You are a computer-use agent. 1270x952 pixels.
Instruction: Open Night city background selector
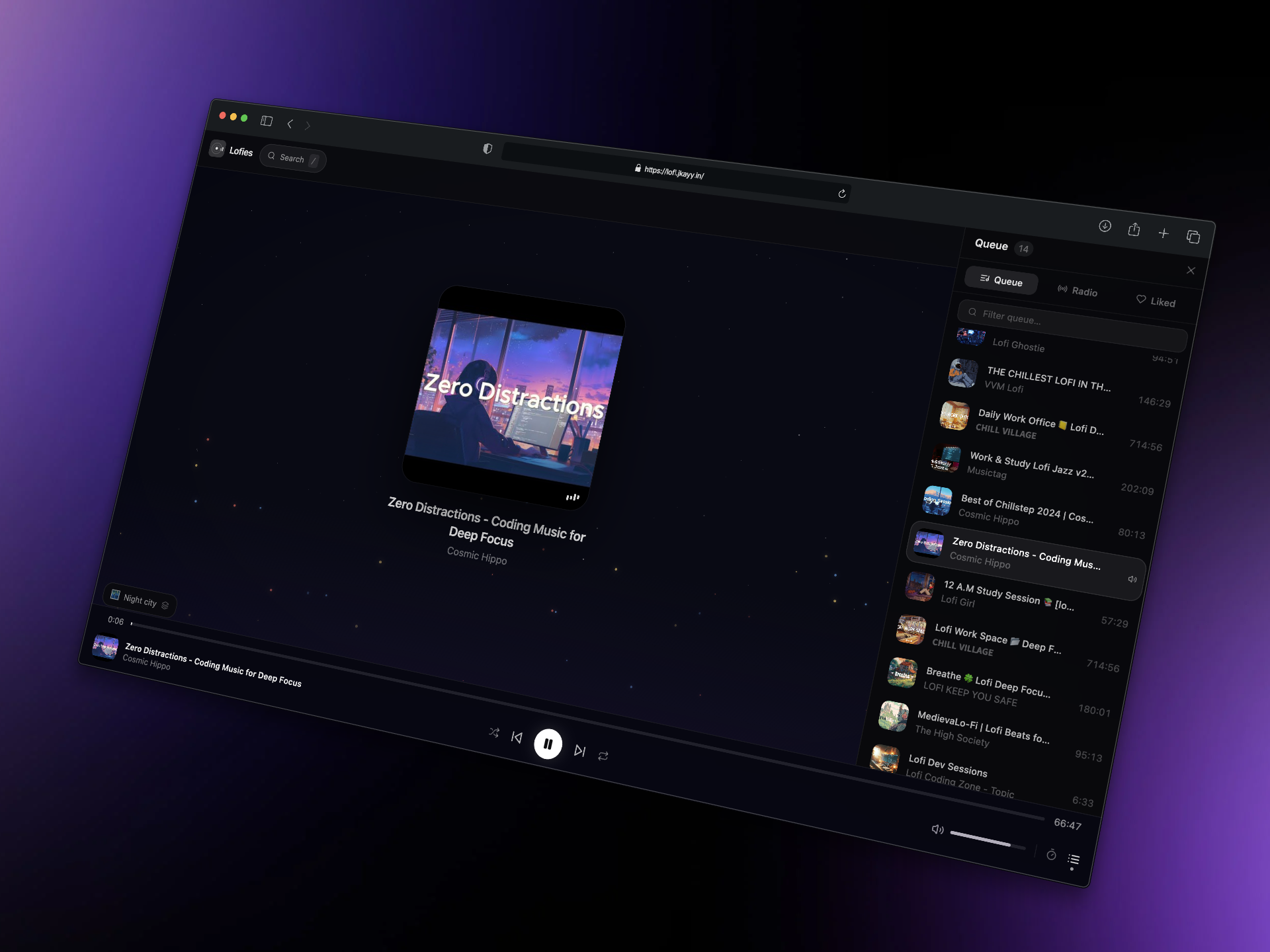tap(140, 600)
